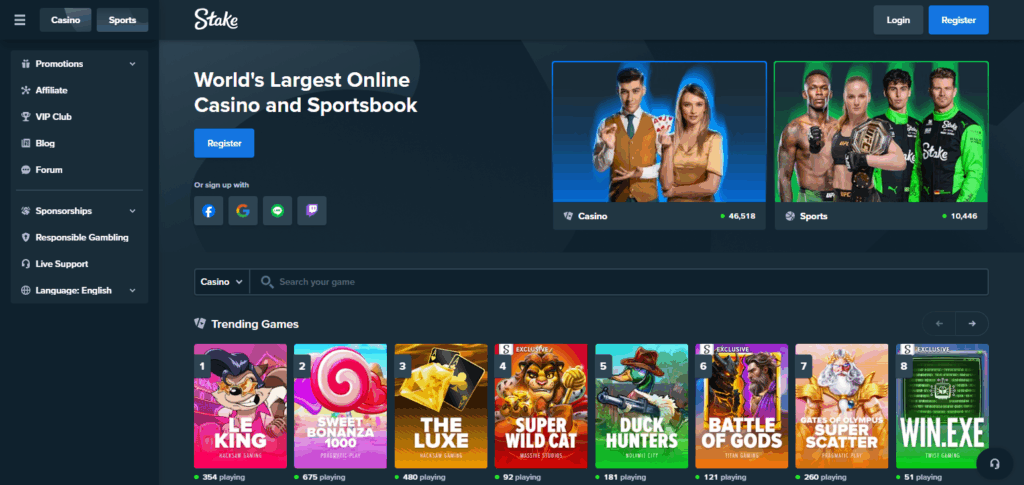Click previous arrow in Trending Games

point(939,324)
